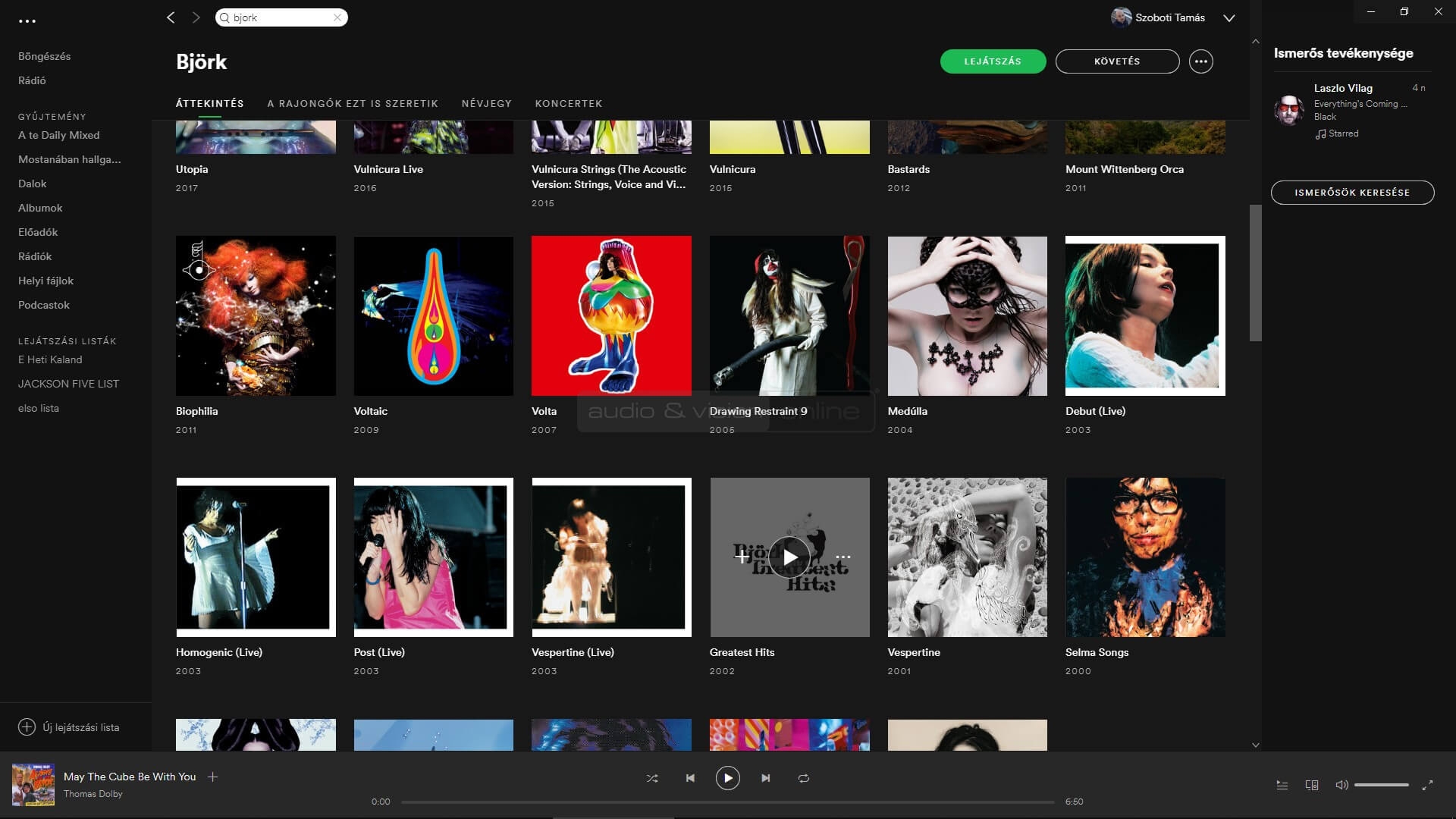The width and height of the screenshot is (1456, 819).
Task: Open Szoboti Tamás profile
Action: pos(1158,17)
